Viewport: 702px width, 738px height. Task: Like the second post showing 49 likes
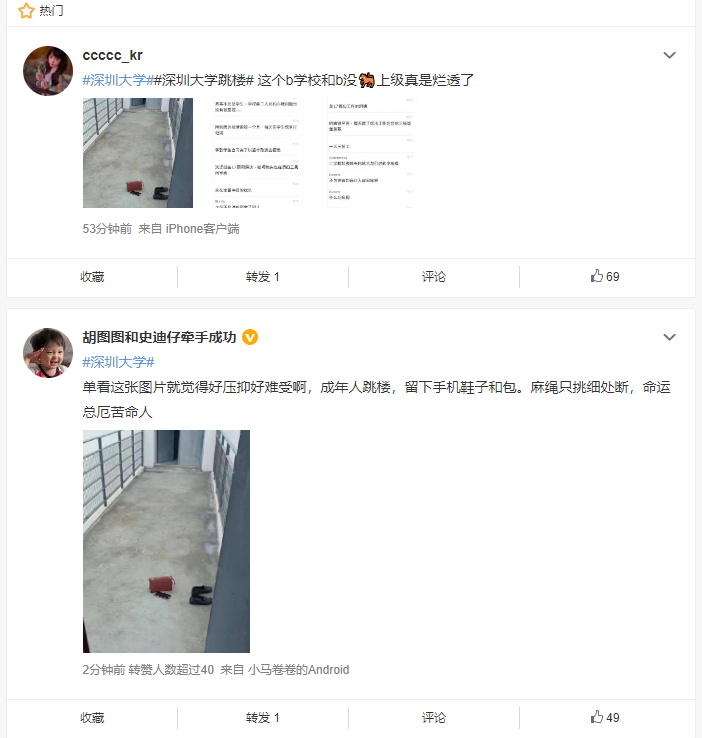point(597,717)
